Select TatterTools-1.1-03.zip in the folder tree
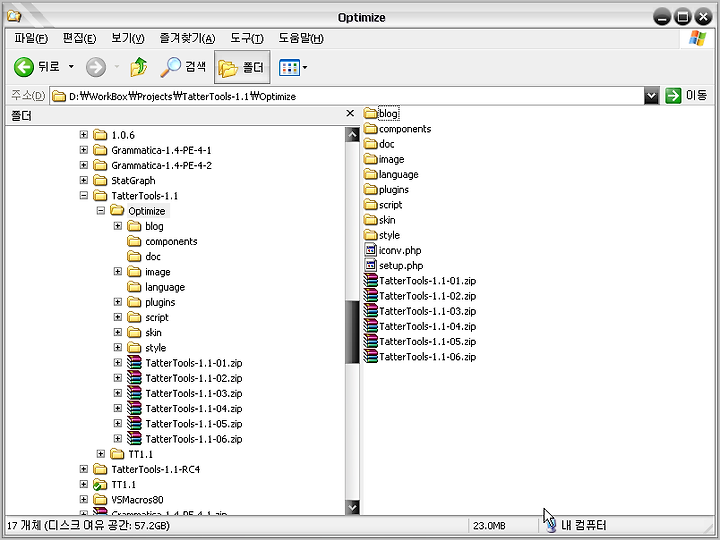The height and width of the screenshot is (540, 720). 194,394
